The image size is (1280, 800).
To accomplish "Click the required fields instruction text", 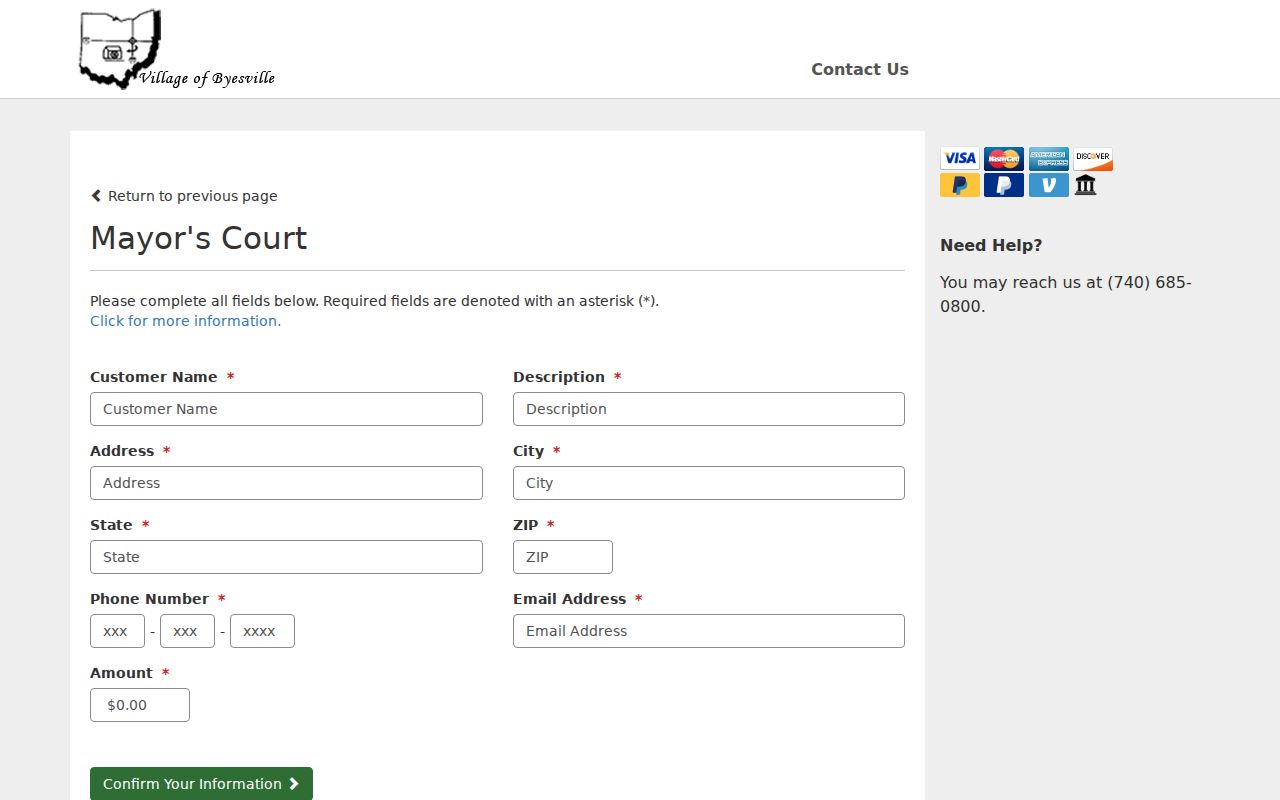I will tap(374, 301).
